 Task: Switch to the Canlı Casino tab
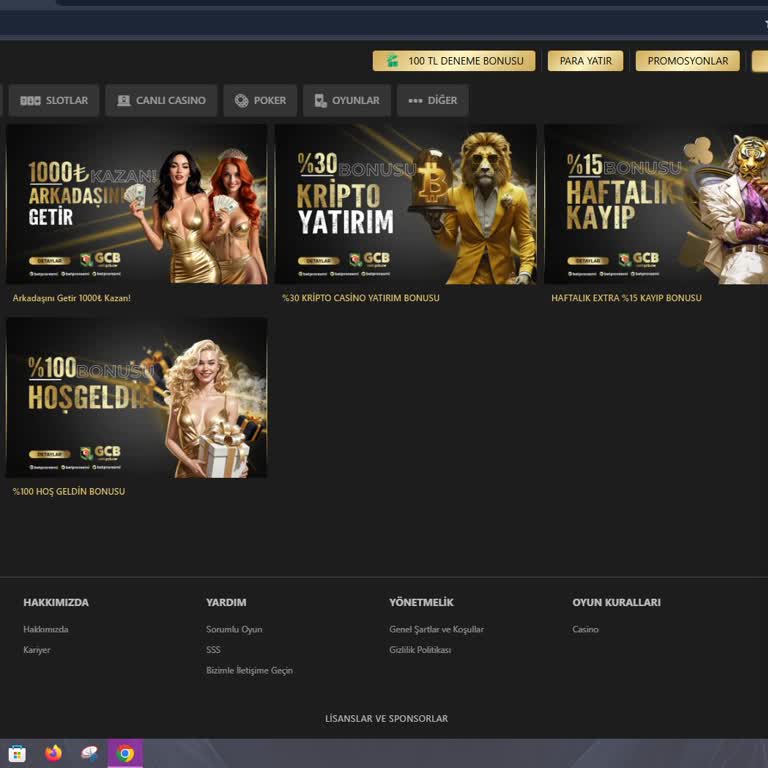[161, 100]
